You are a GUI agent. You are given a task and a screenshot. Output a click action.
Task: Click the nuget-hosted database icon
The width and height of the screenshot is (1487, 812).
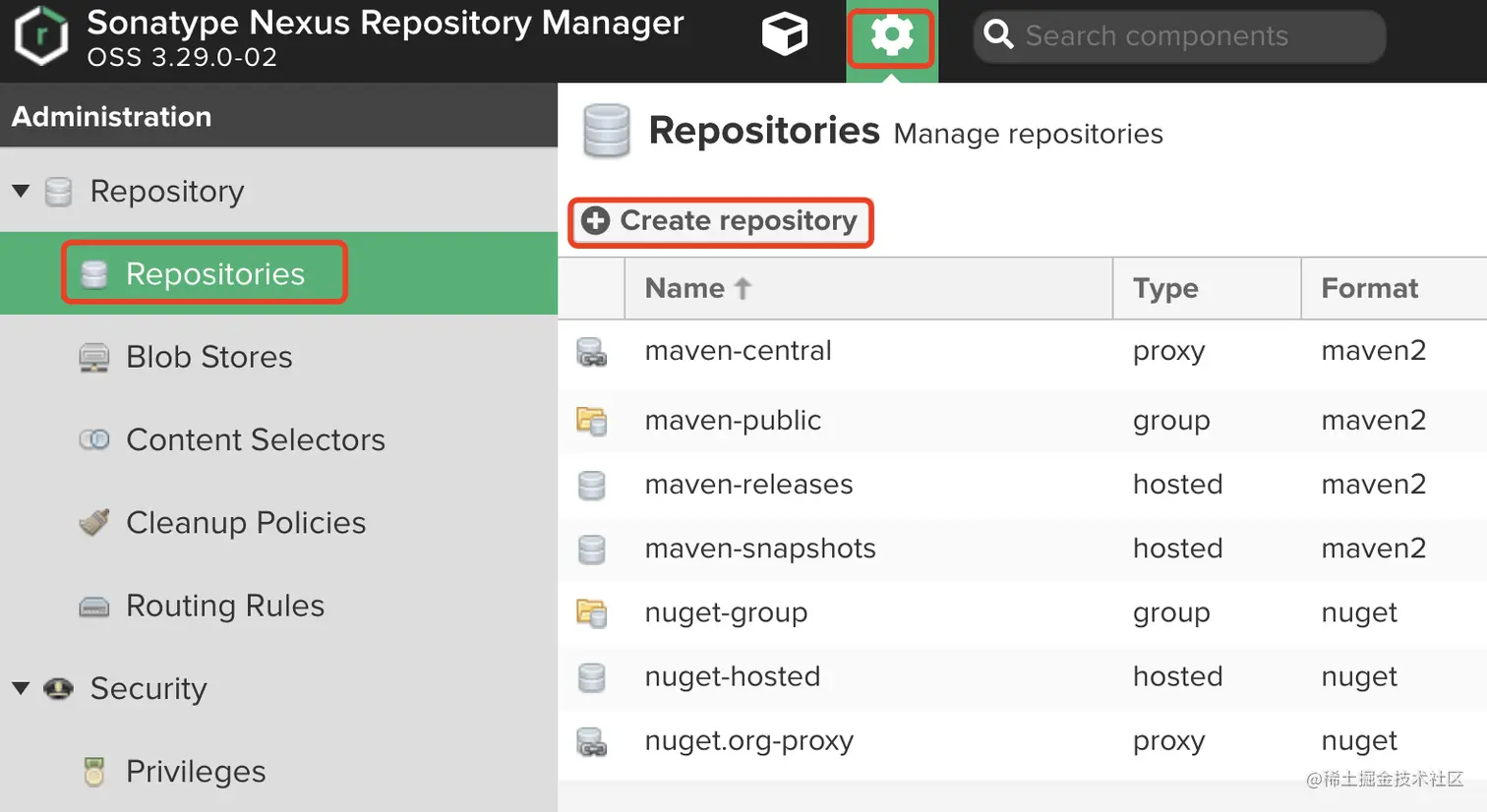(591, 676)
